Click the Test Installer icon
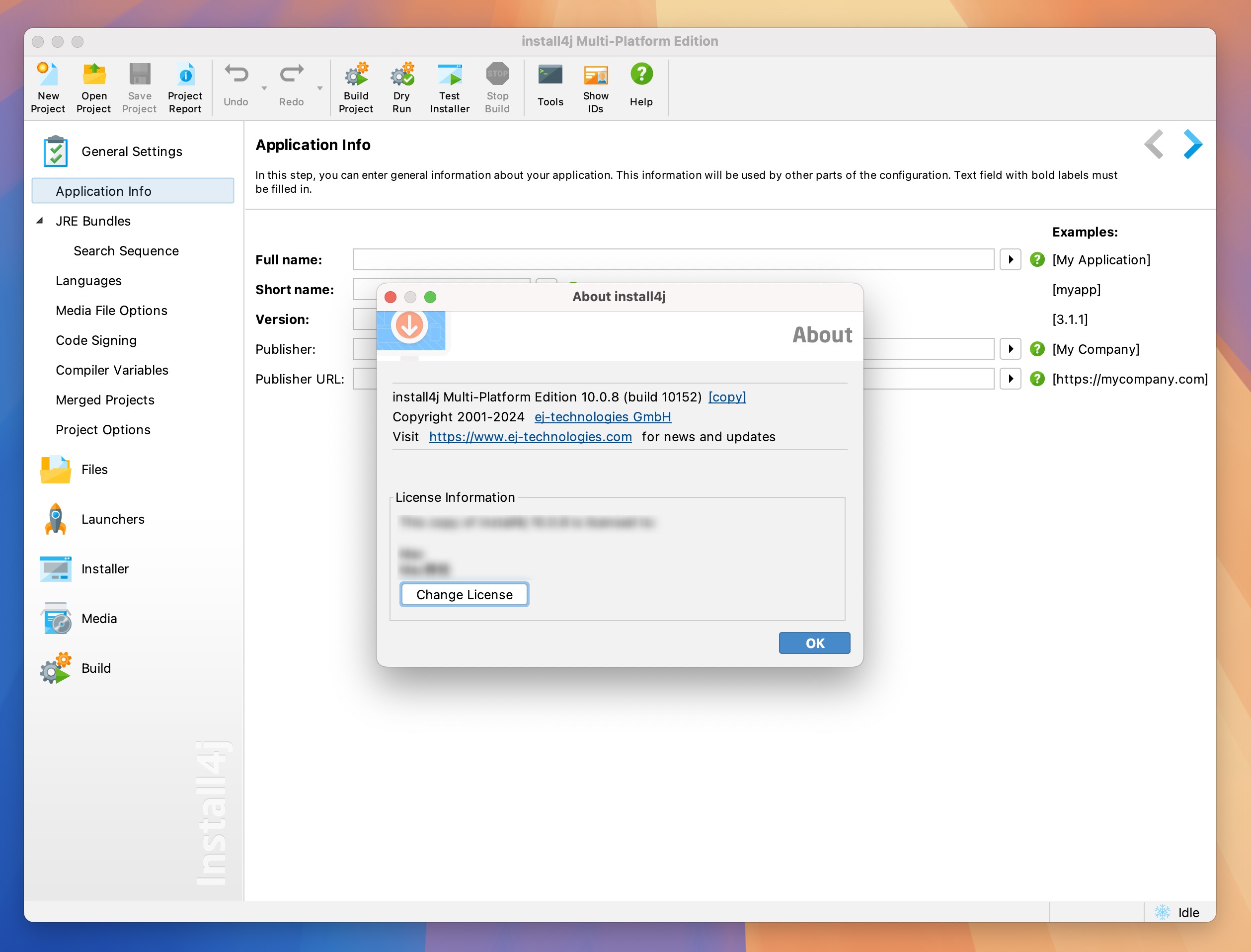The height and width of the screenshot is (952, 1251). pos(449,86)
